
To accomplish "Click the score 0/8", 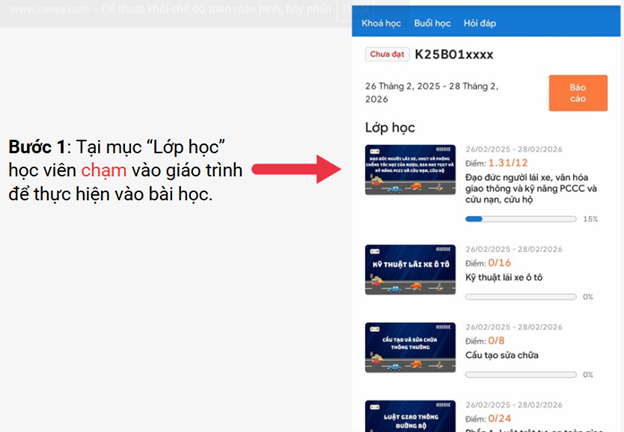I will click(x=497, y=340).
